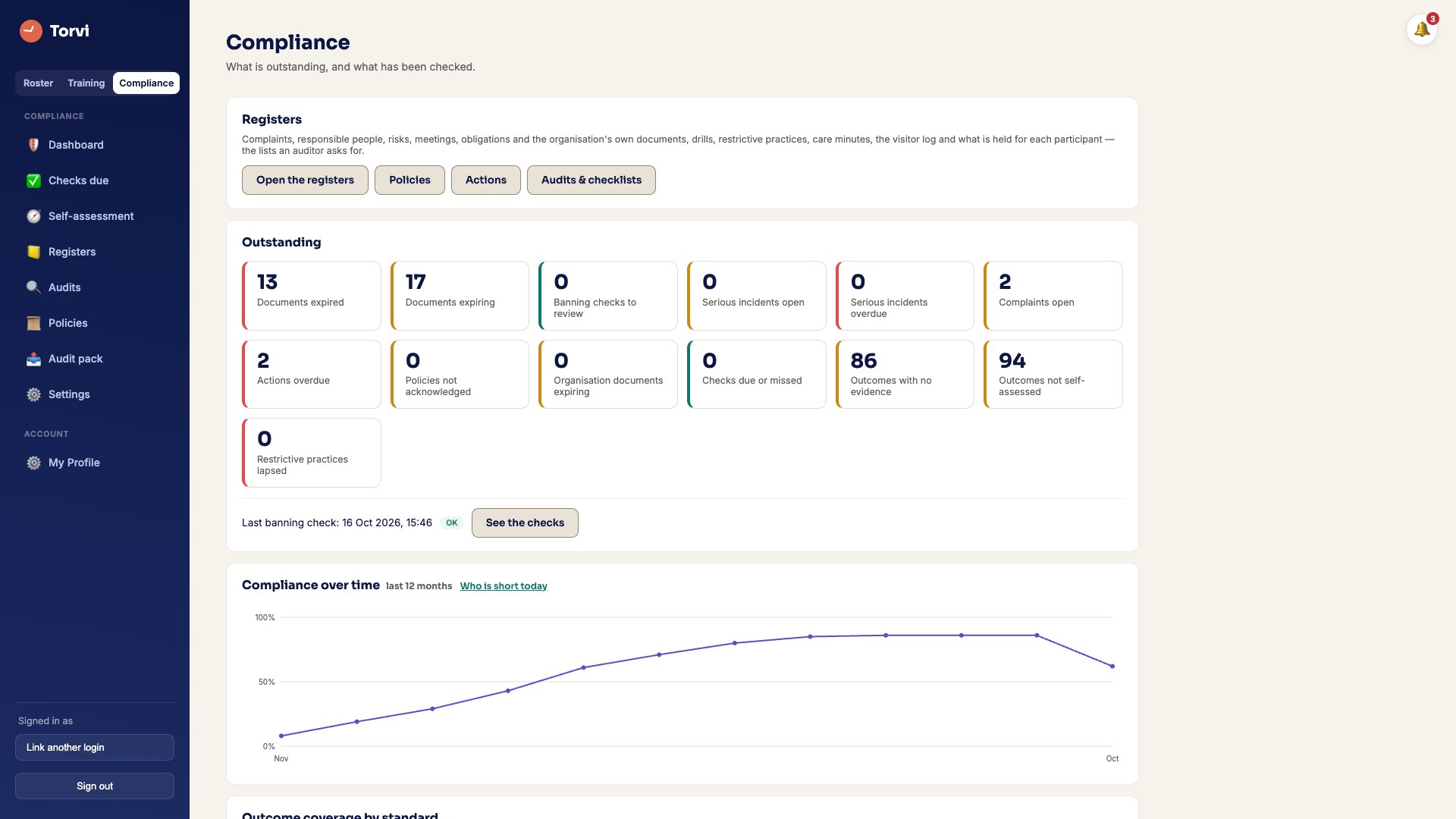Click the Torvi logo icon
1456x819 pixels.
coord(31,31)
